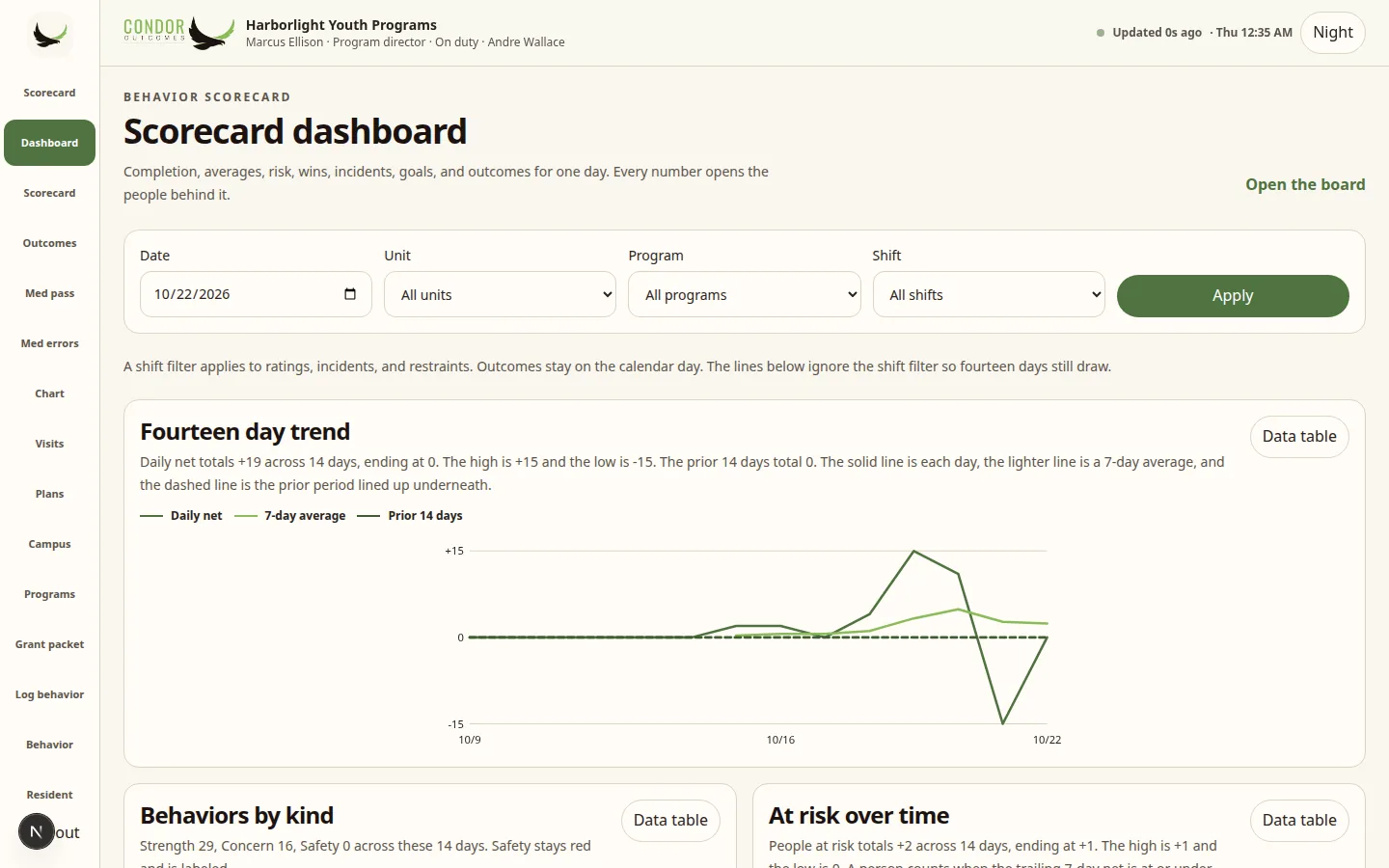This screenshot has height=868, width=1389.
Task: Open Behavior in the sidebar
Action: tap(49, 745)
